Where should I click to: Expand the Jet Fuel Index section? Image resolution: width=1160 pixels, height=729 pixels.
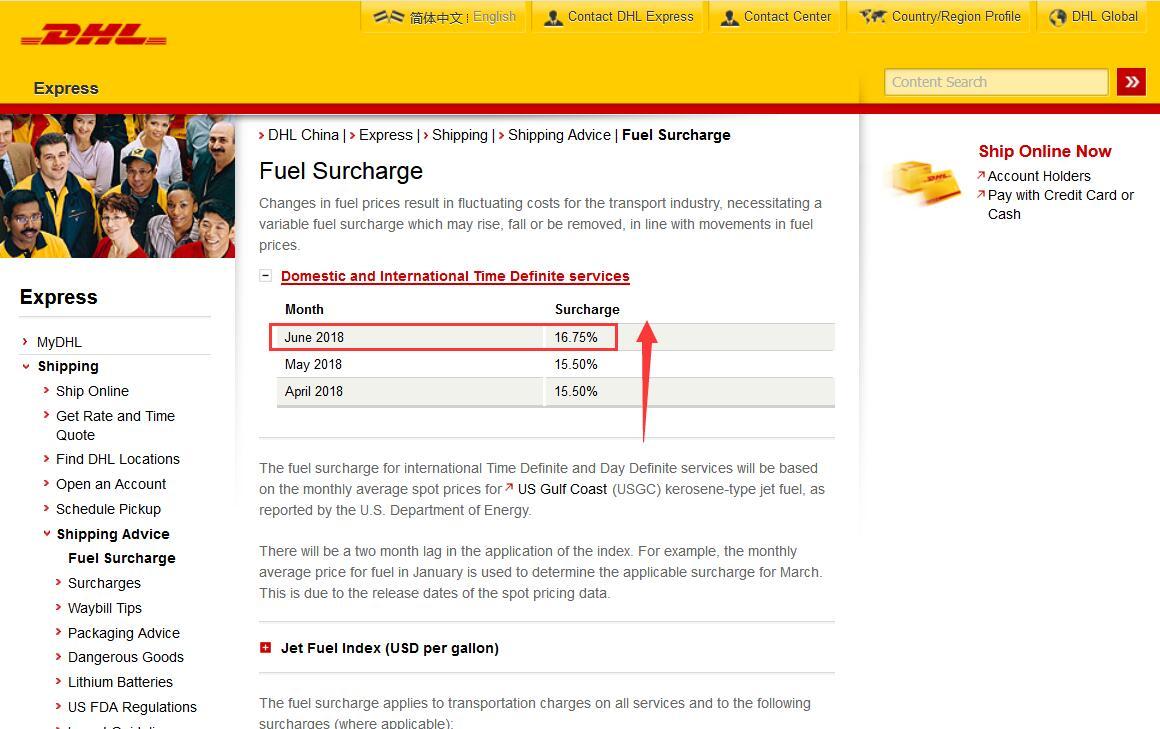(266, 648)
